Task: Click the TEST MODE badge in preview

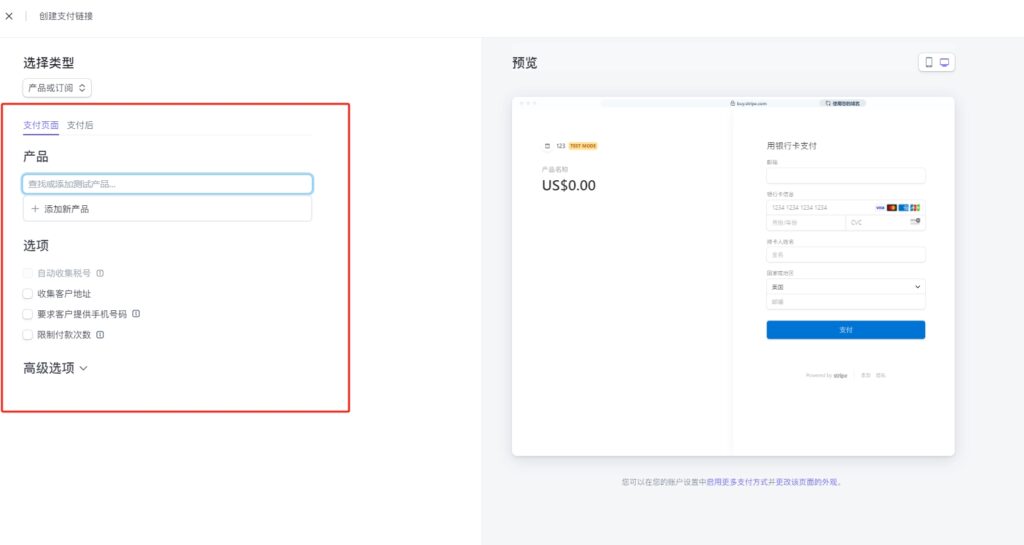Action: (x=583, y=146)
